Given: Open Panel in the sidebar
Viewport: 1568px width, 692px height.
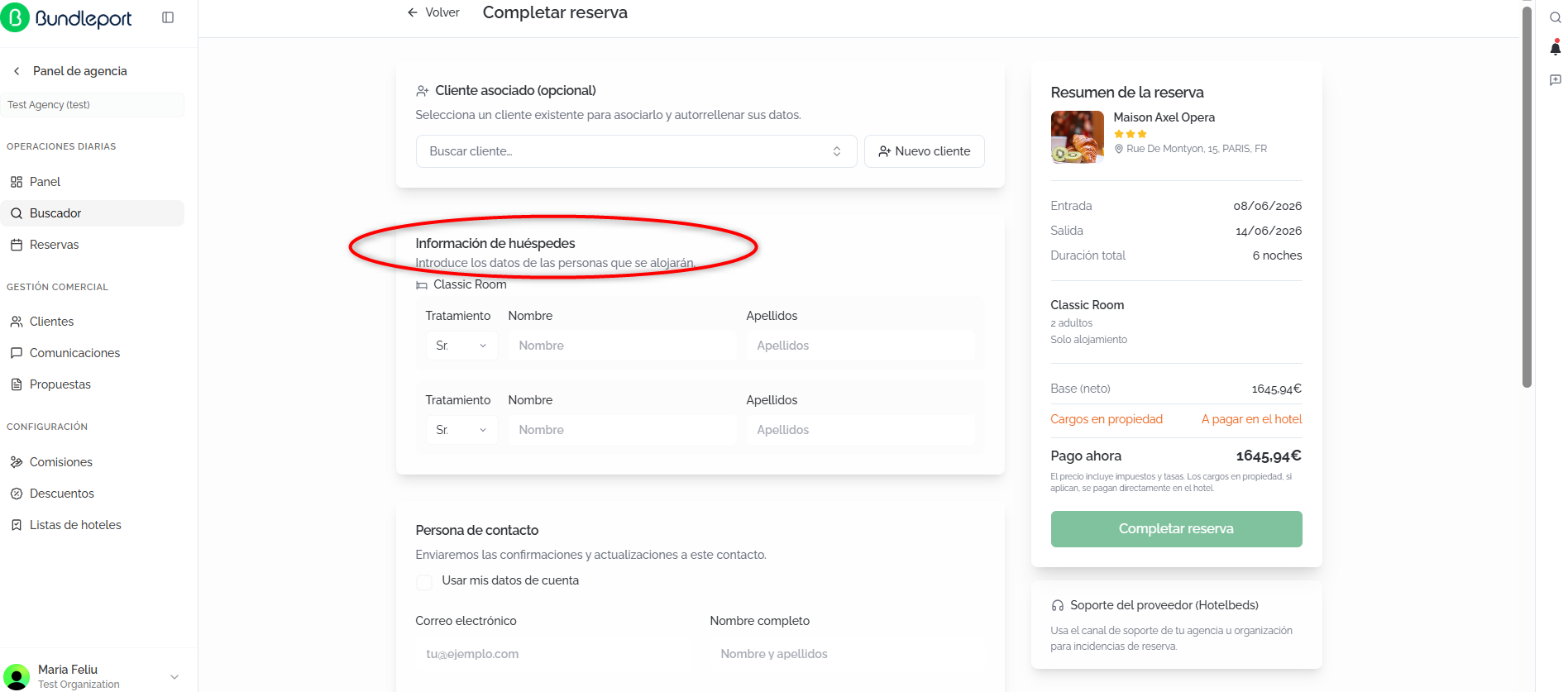Looking at the screenshot, I should click(92, 182).
